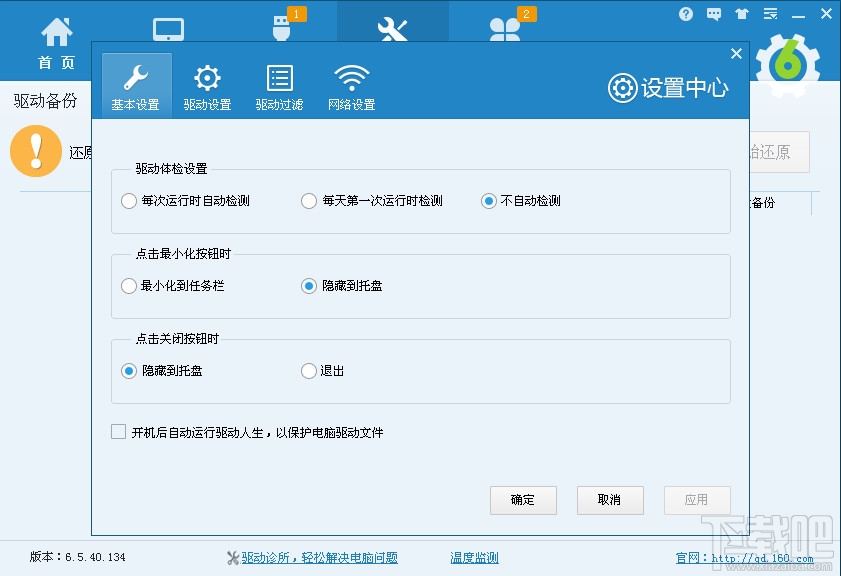
Task: Click the upgrade icon near window controls
Action: [741, 13]
